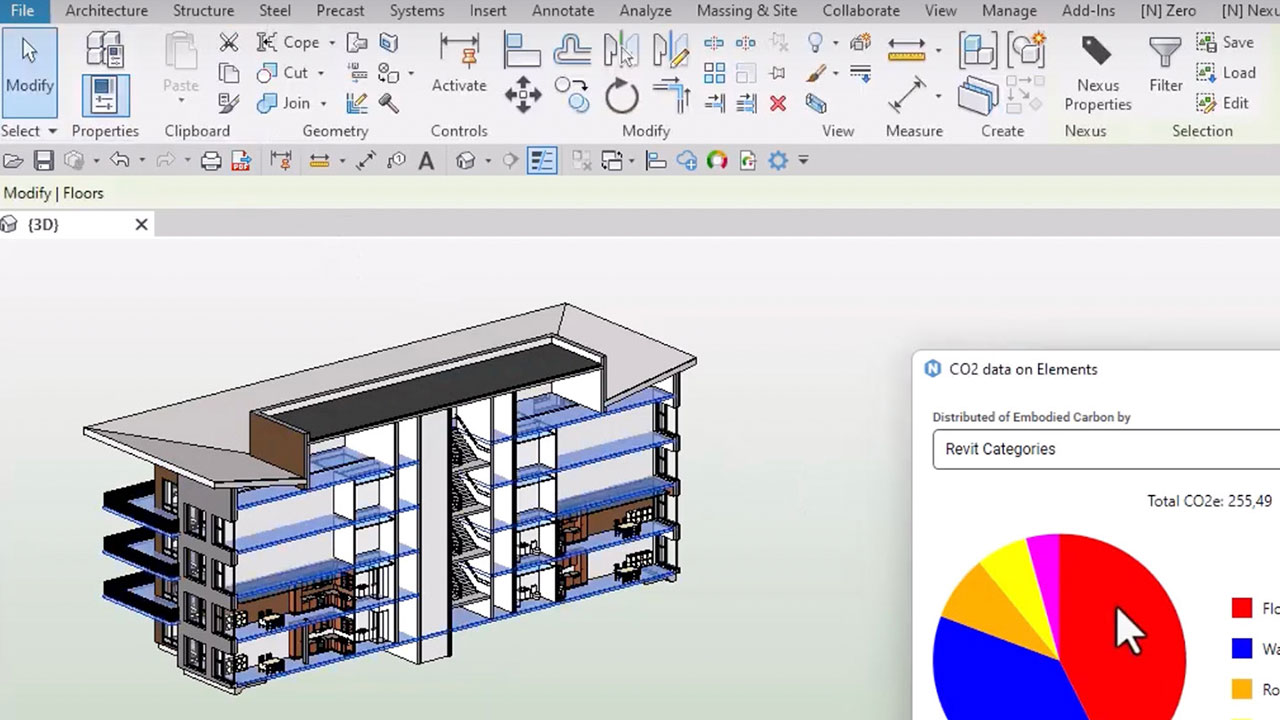1280x720 pixels.
Task: Open the Analyze ribbon tab
Action: [645, 11]
